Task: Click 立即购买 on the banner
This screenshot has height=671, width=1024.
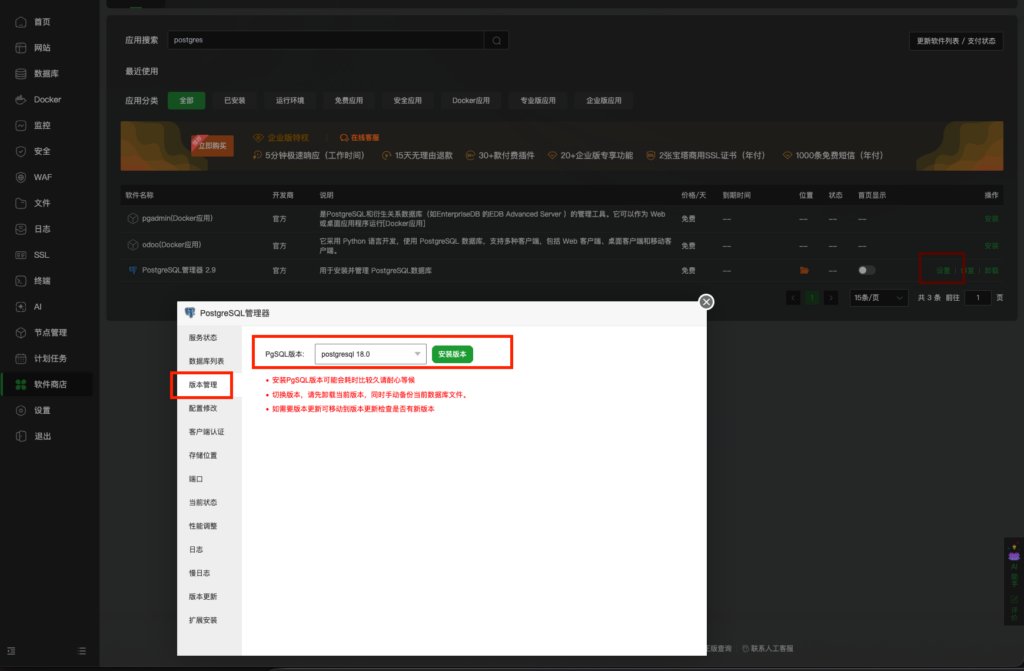Action: pos(212,146)
